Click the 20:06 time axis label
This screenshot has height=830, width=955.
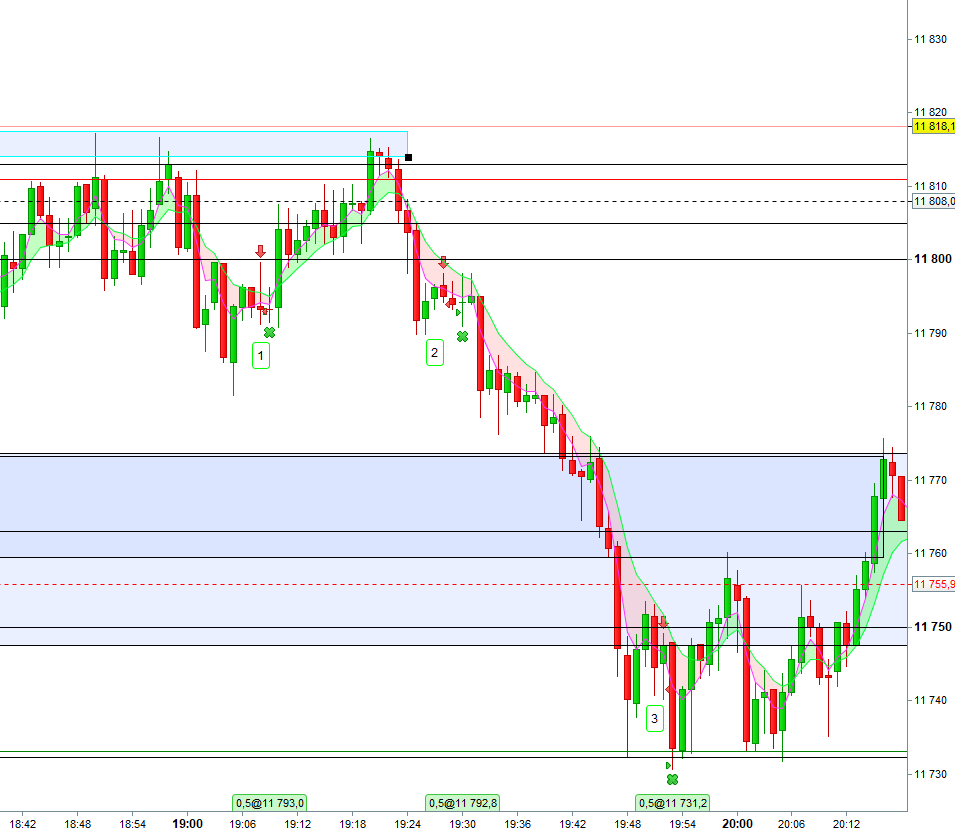(x=791, y=824)
